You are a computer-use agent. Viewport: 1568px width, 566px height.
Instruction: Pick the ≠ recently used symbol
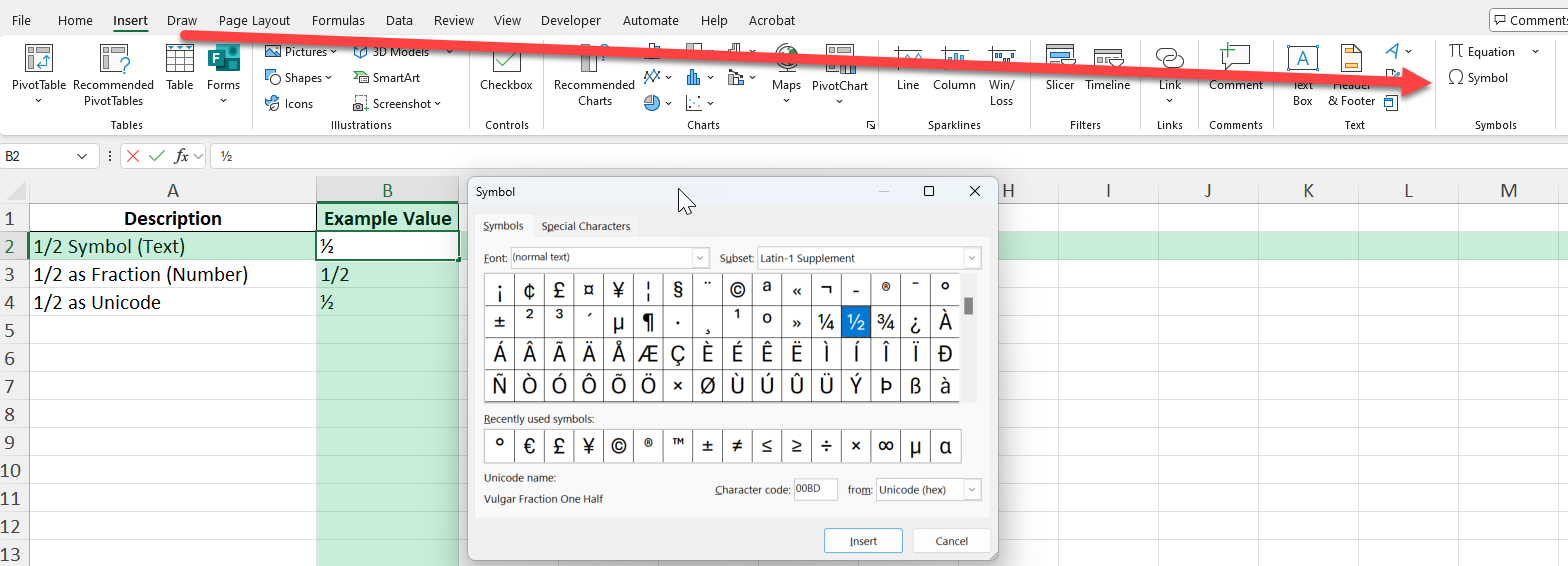(737, 446)
